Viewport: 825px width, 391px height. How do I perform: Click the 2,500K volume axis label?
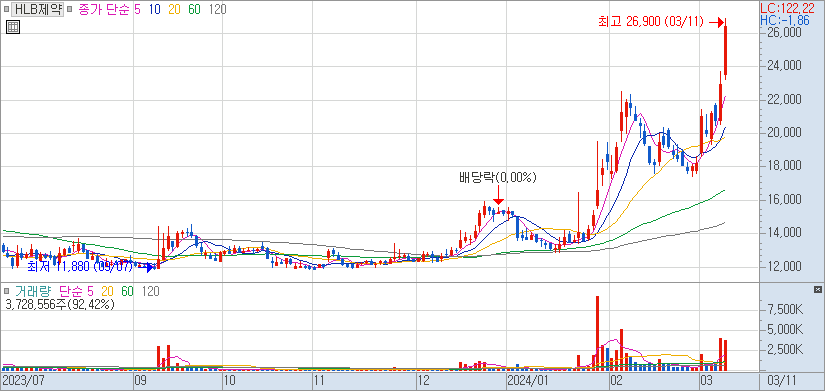pyautogui.click(x=786, y=350)
